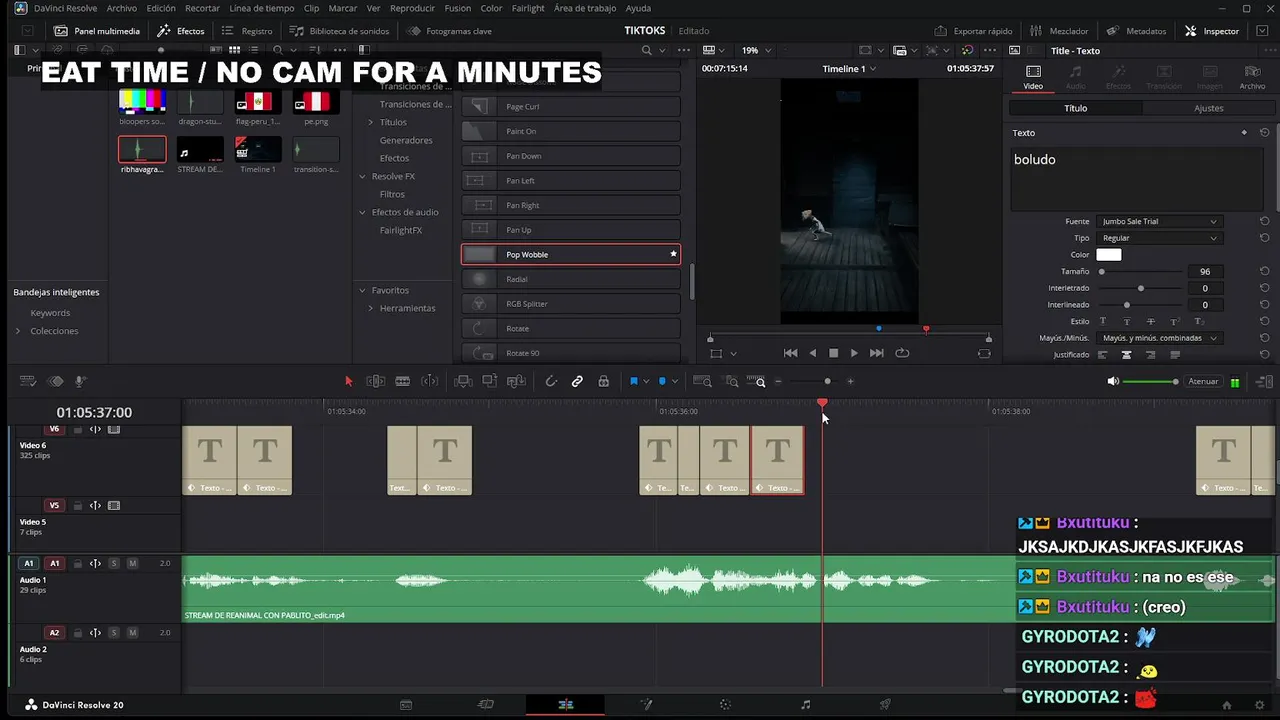Toggle the Panel multimedia button

(x=97, y=31)
